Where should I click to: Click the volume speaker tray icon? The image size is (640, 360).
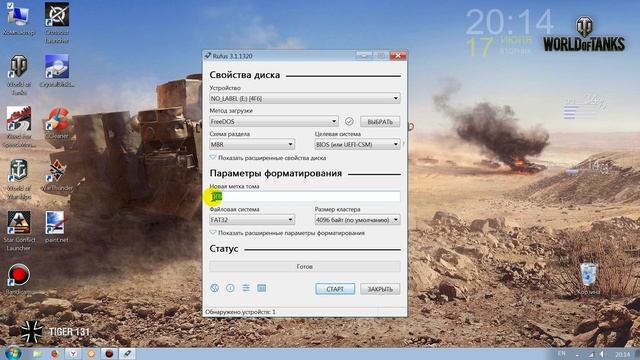[602, 354]
